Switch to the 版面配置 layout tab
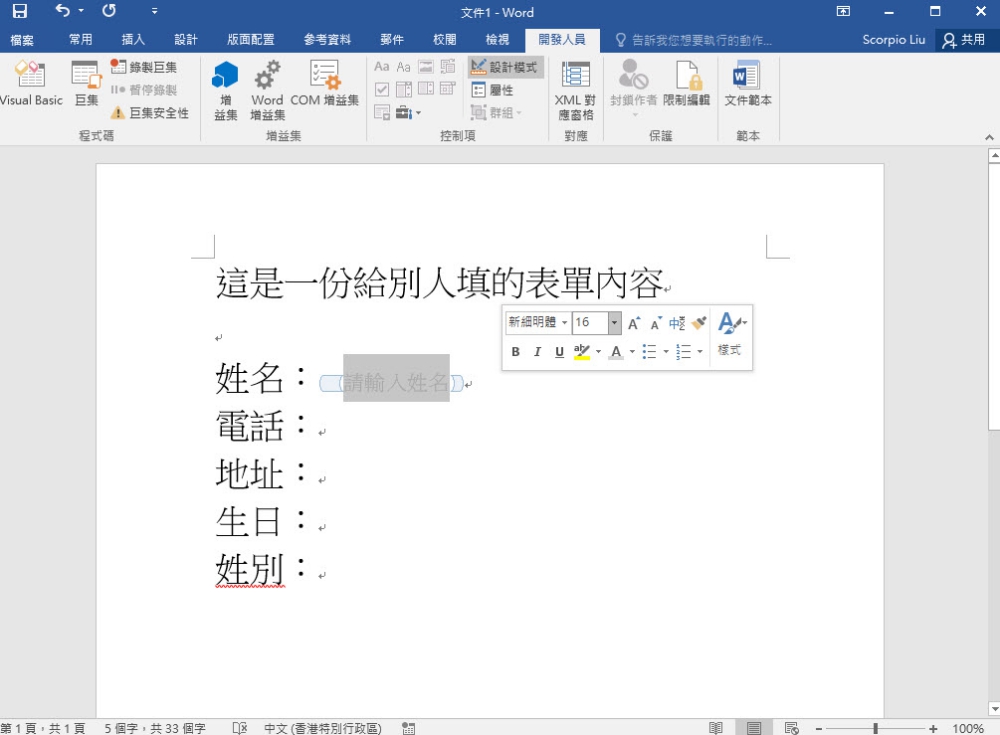This screenshot has width=1000, height=735. click(x=251, y=40)
